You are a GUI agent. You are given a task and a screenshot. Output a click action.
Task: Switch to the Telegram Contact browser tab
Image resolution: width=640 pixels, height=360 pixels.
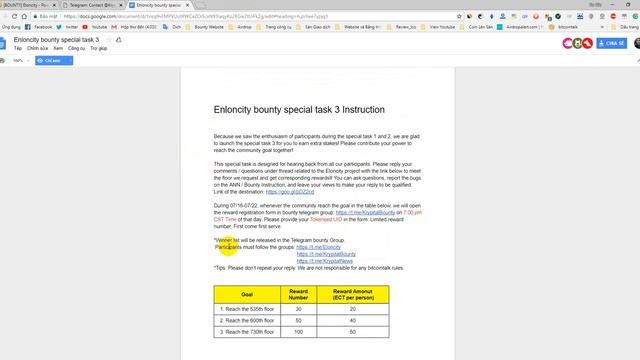pos(93,5)
